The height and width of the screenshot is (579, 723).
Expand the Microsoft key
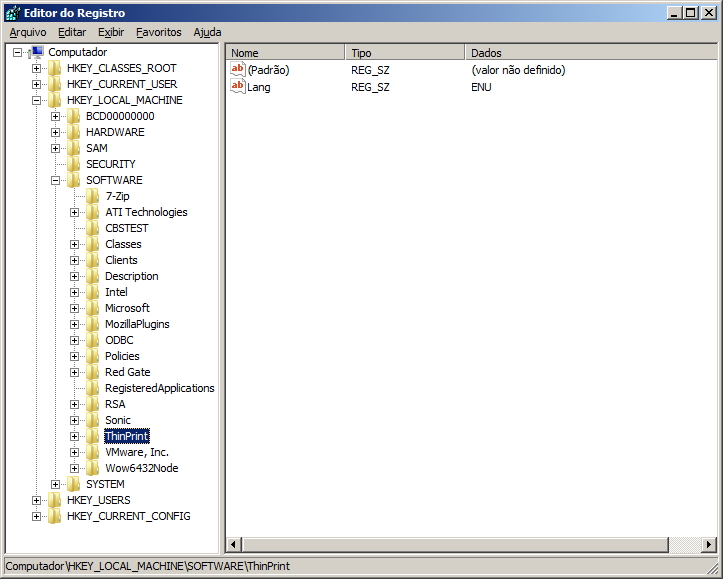click(x=74, y=308)
